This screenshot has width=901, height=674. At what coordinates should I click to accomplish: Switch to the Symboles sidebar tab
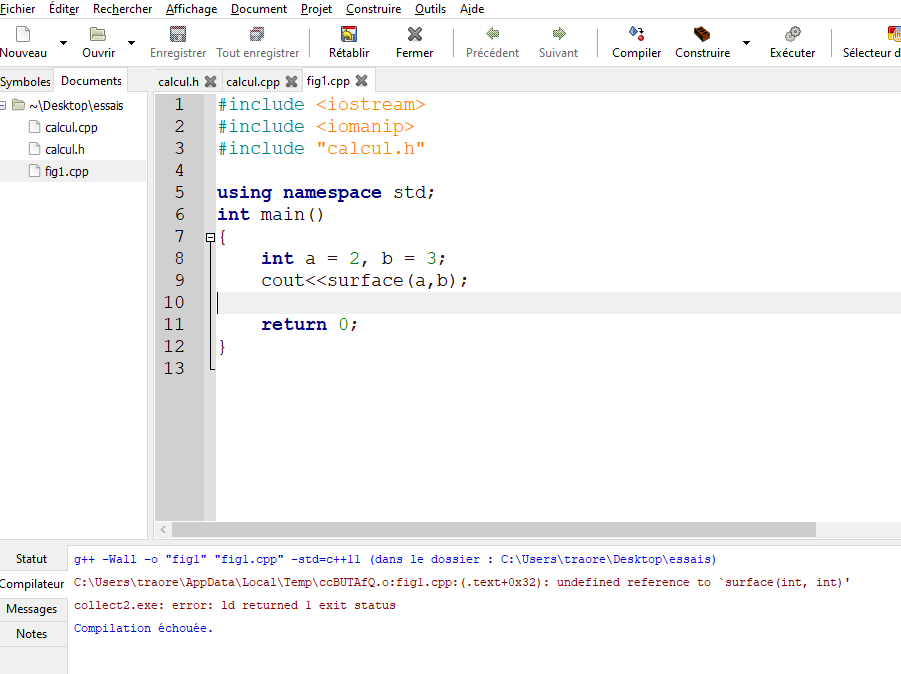coord(25,81)
